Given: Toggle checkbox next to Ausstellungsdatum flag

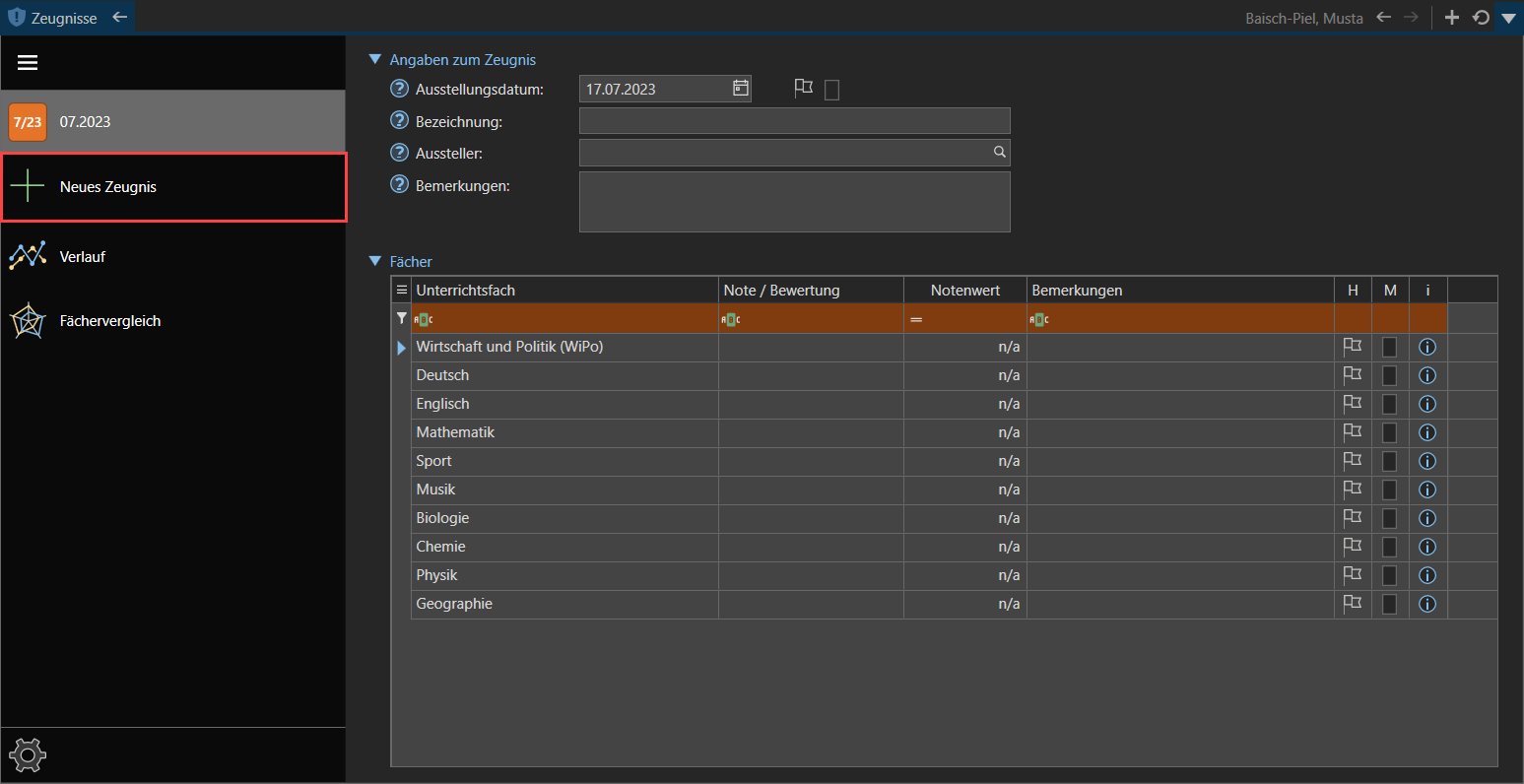Looking at the screenshot, I should 831,90.
